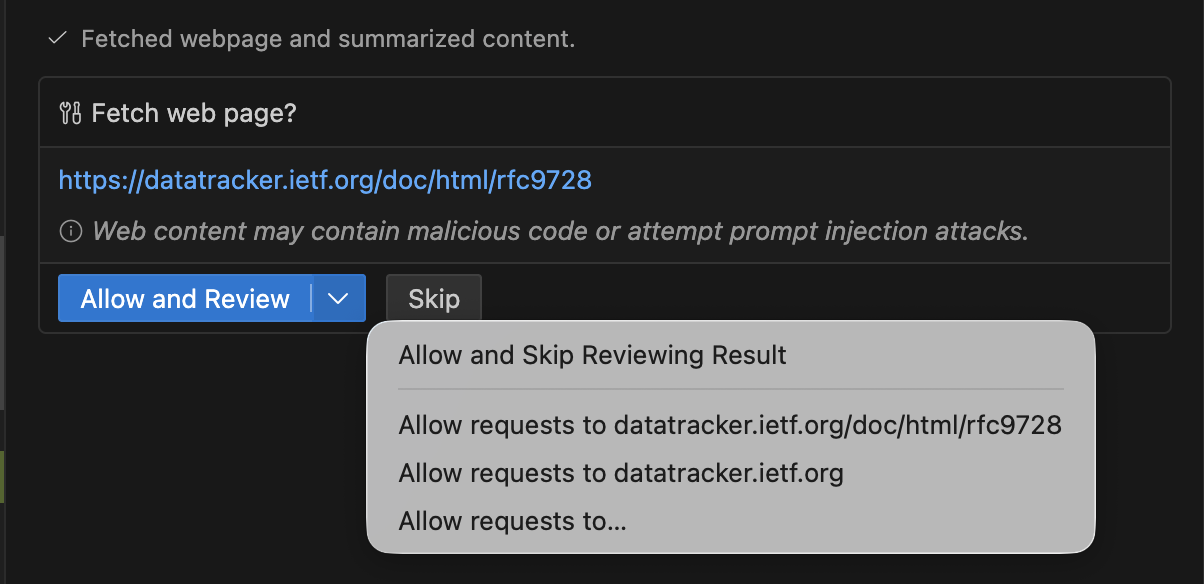The image size is (1204, 584).
Task: Click the checkmark beside "Fetched webpage and summarized content"
Action: [56, 39]
